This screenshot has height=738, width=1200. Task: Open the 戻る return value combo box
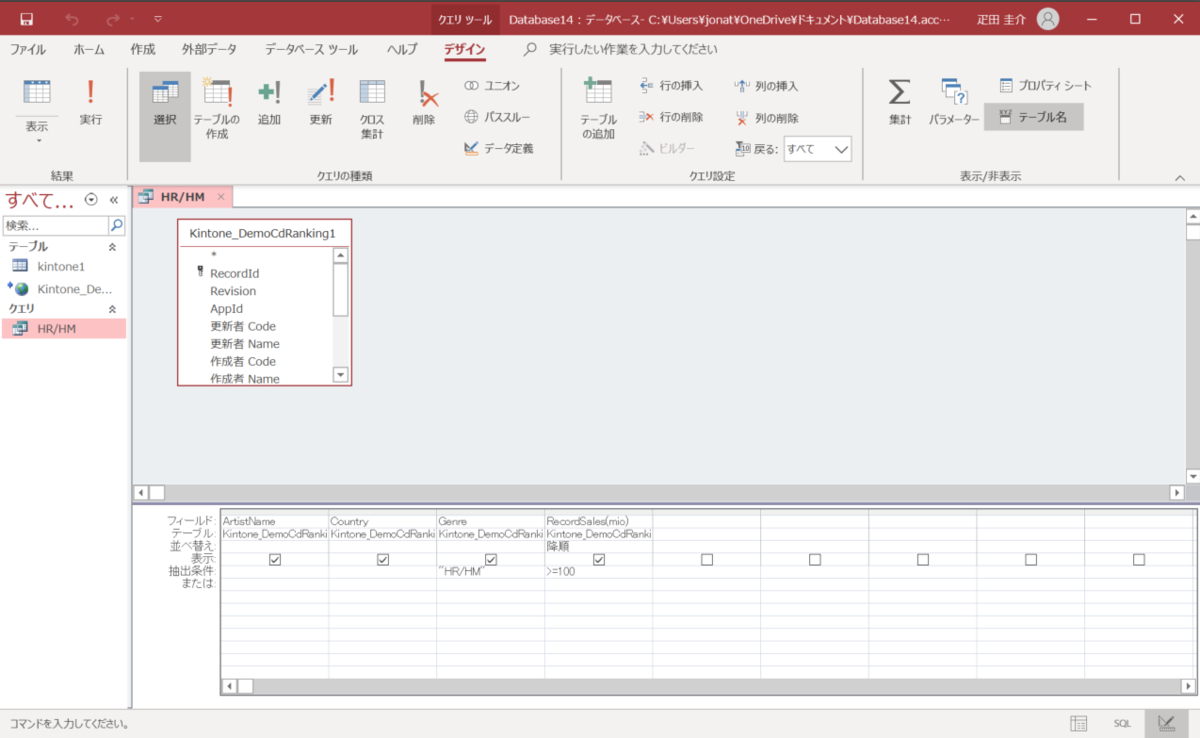coord(817,149)
